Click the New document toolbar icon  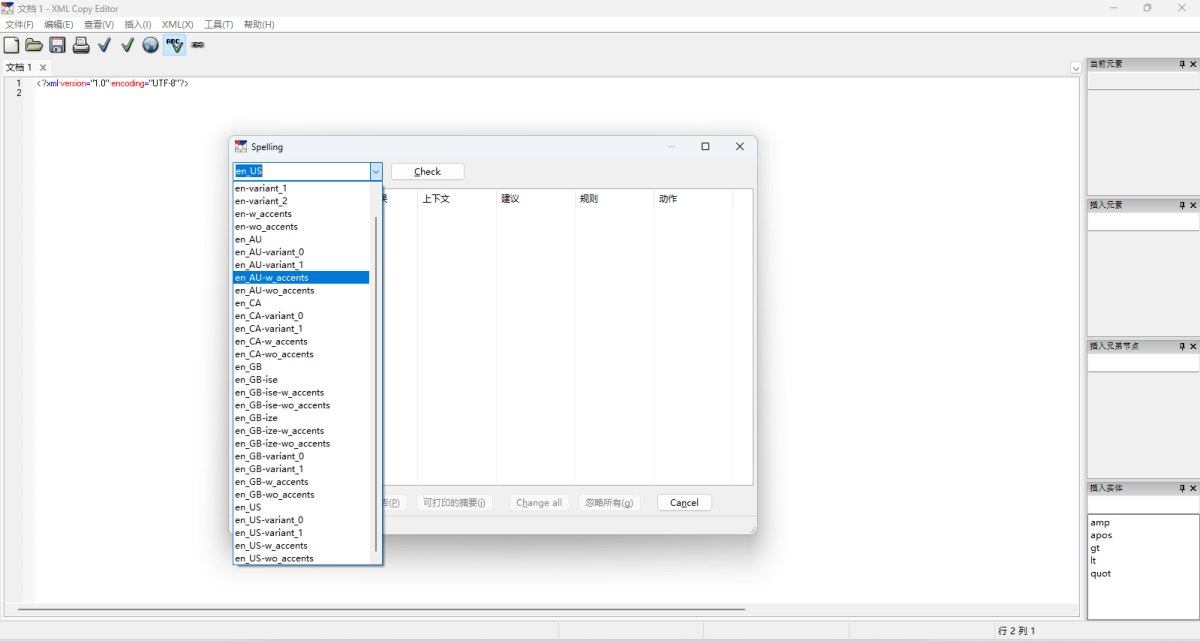[12, 45]
